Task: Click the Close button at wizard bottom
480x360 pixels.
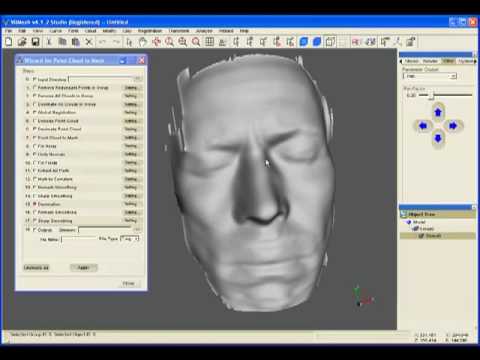Action: 129,284
